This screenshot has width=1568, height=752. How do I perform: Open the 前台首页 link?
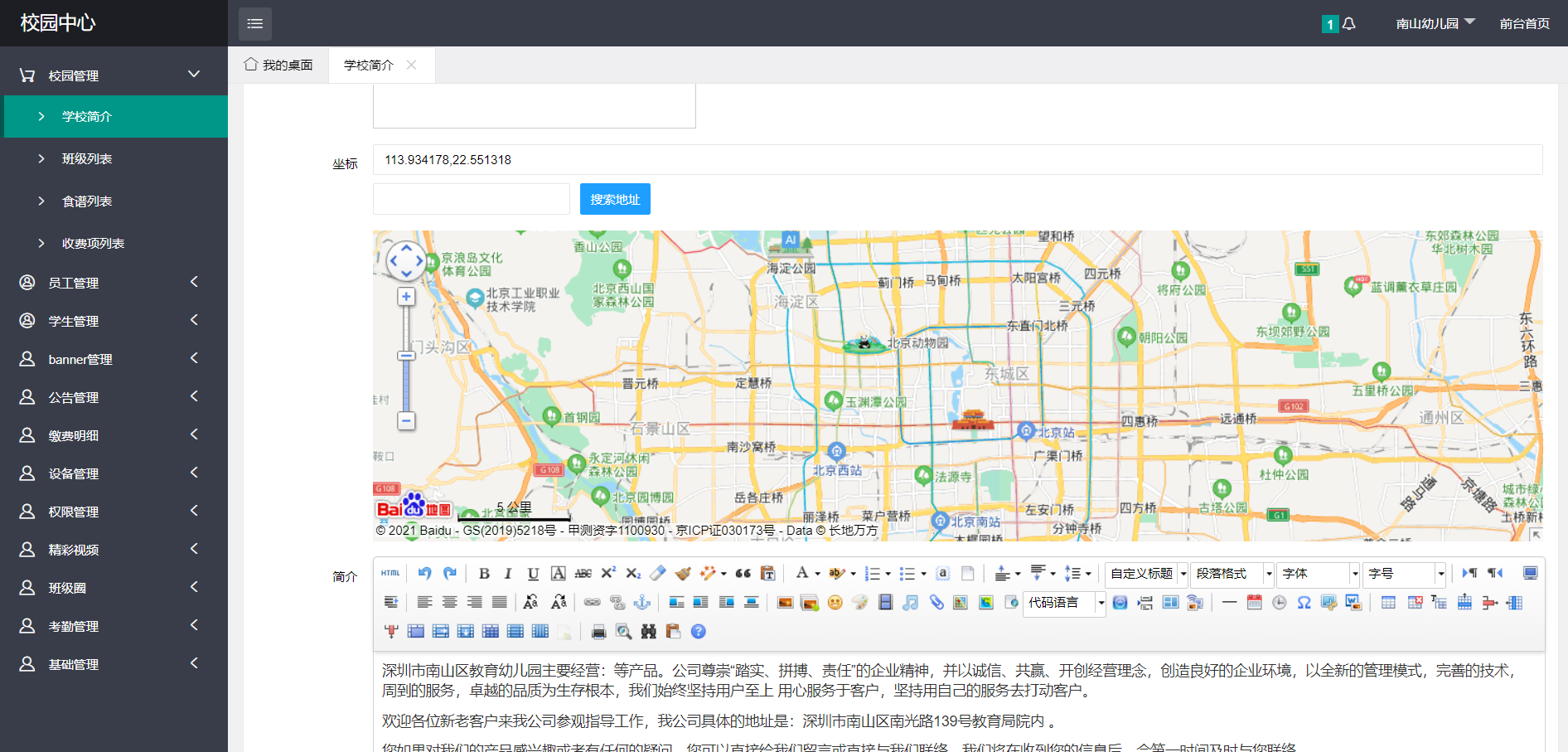tap(1524, 24)
